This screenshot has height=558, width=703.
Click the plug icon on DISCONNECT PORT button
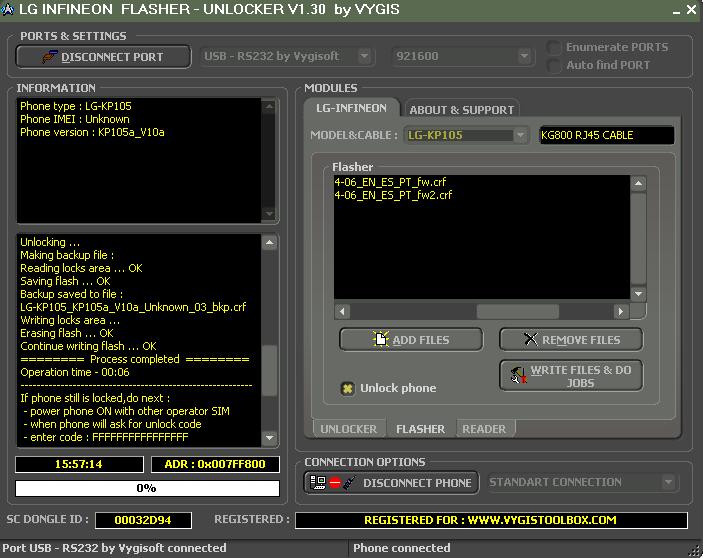point(50,56)
